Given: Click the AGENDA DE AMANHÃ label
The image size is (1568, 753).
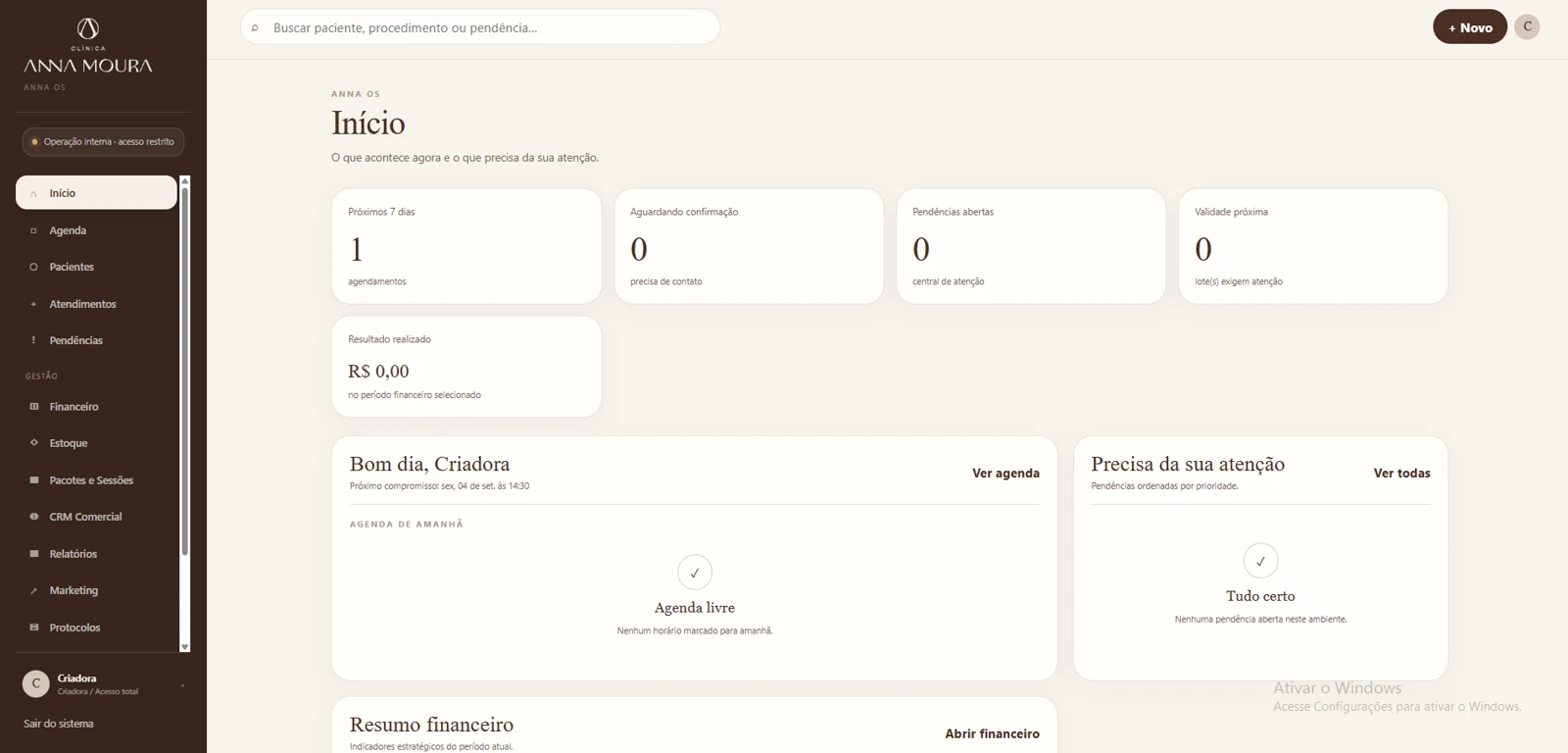Looking at the screenshot, I should [407, 525].
